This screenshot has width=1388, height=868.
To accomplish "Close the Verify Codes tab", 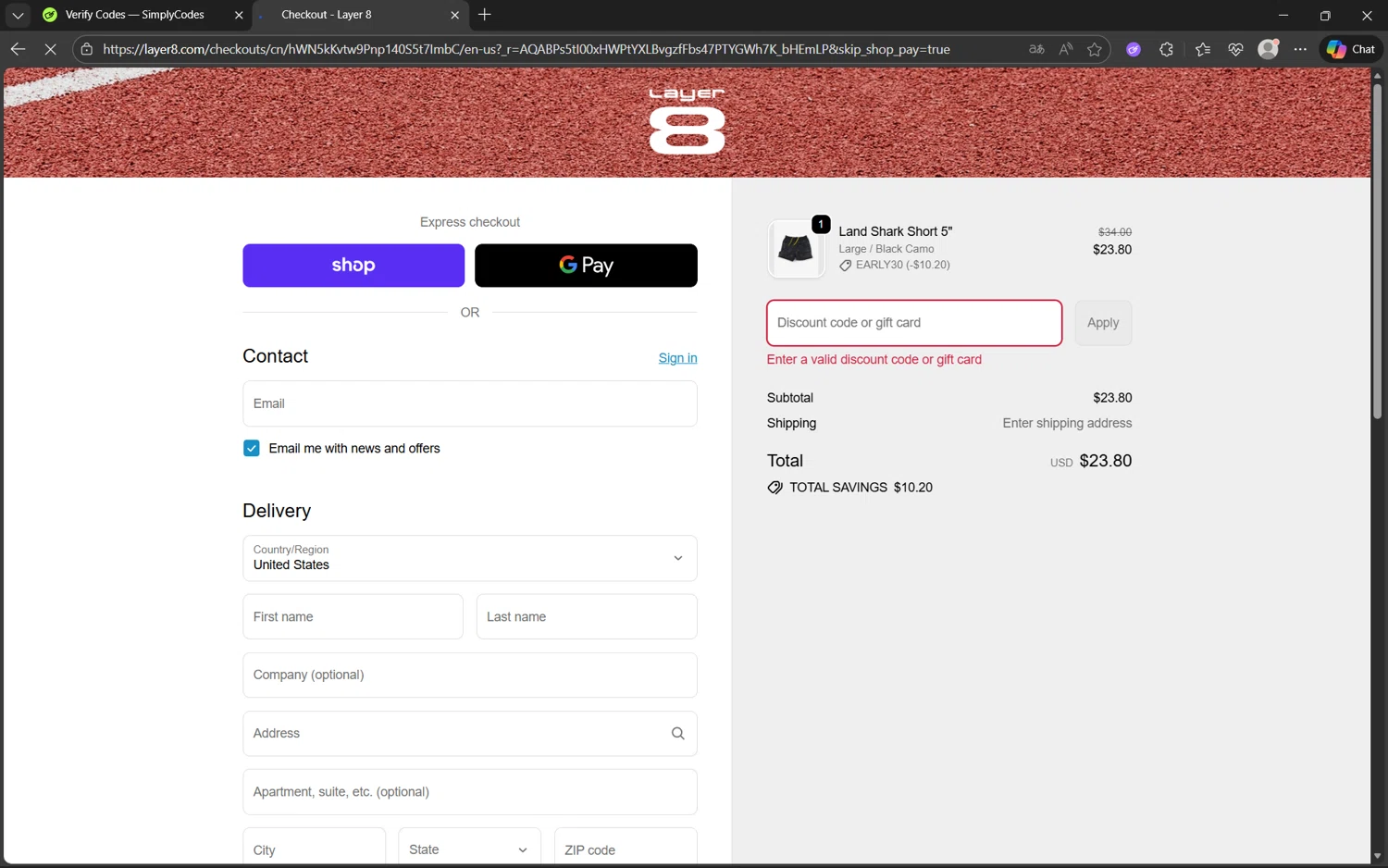I will pos(239,15).
